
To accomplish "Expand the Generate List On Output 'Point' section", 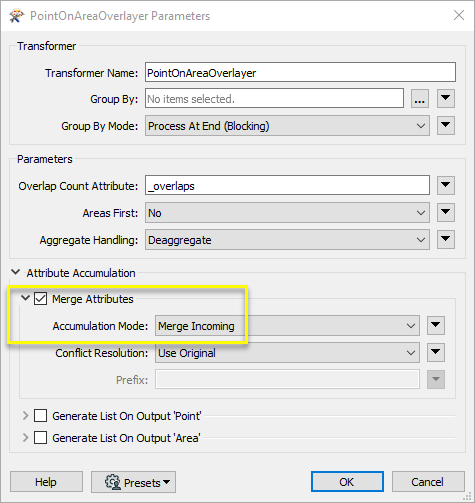I will tap(25, 416).
